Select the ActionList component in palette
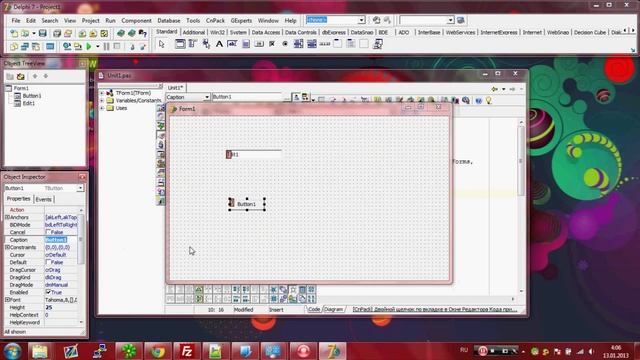640x360 pixels. [x=378, y=44]
